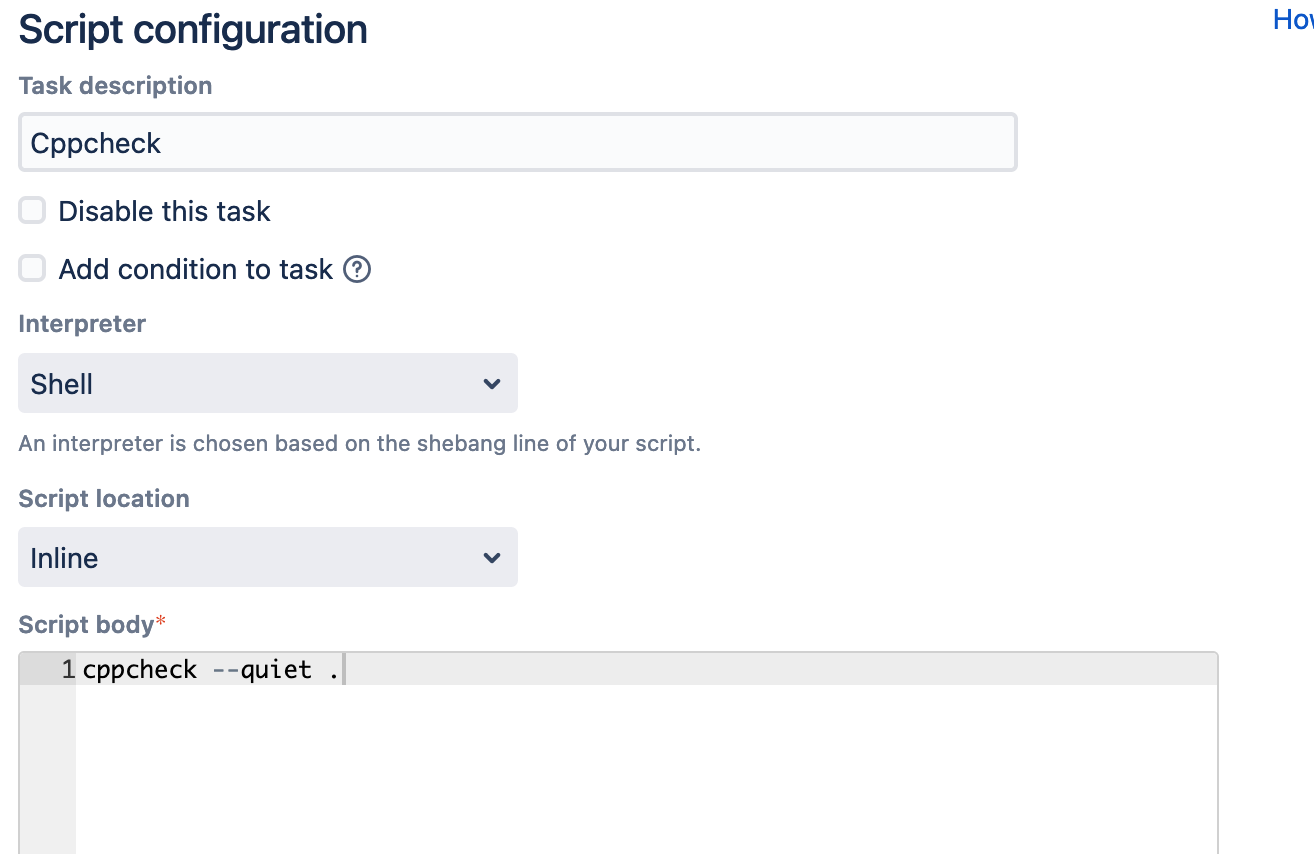This screenshot has height=854, width=1314.
Task: Focus the Task description field containing Cppcheck
Action: tap(517, 143)
